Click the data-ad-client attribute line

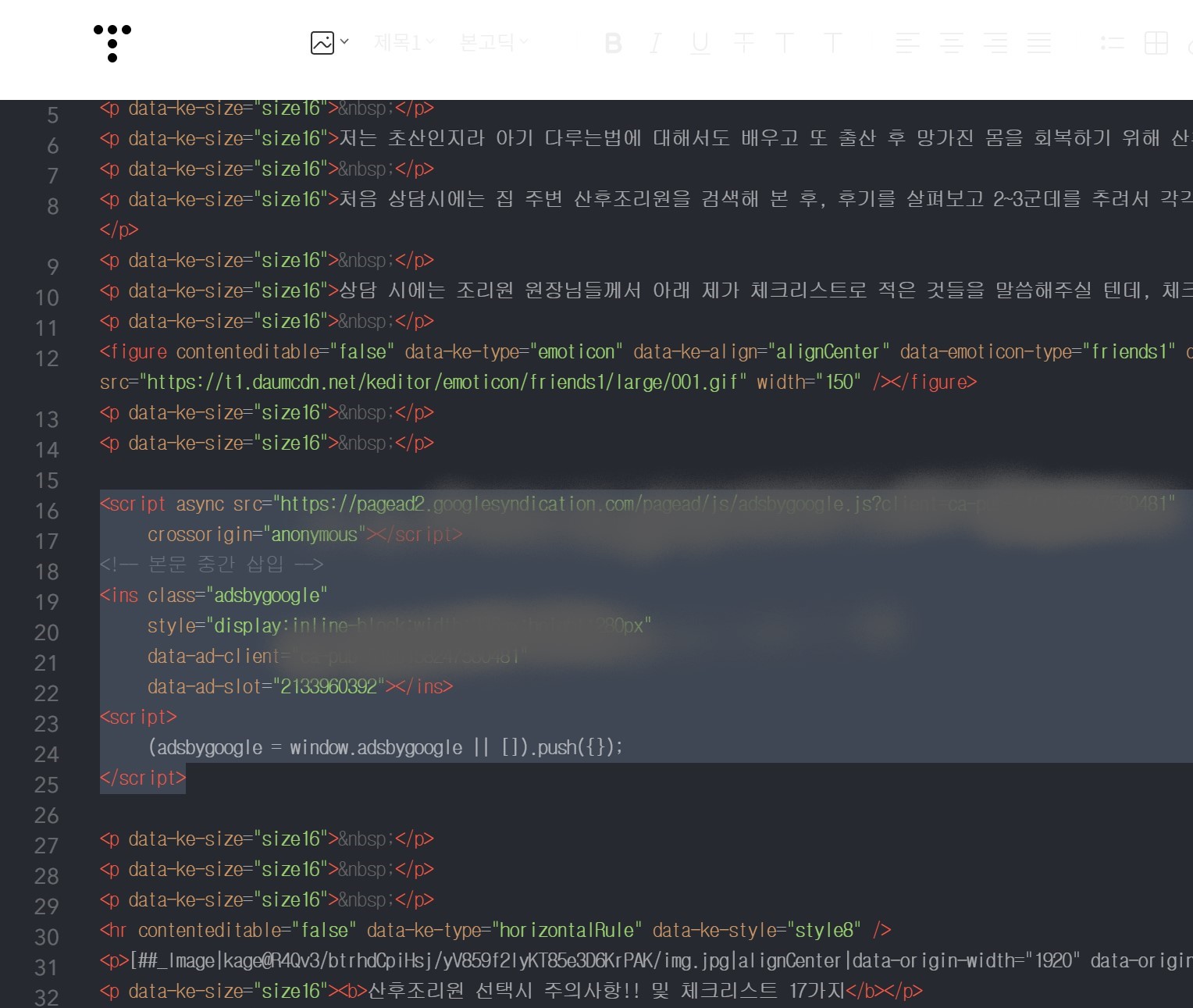[x=337, y=657]
